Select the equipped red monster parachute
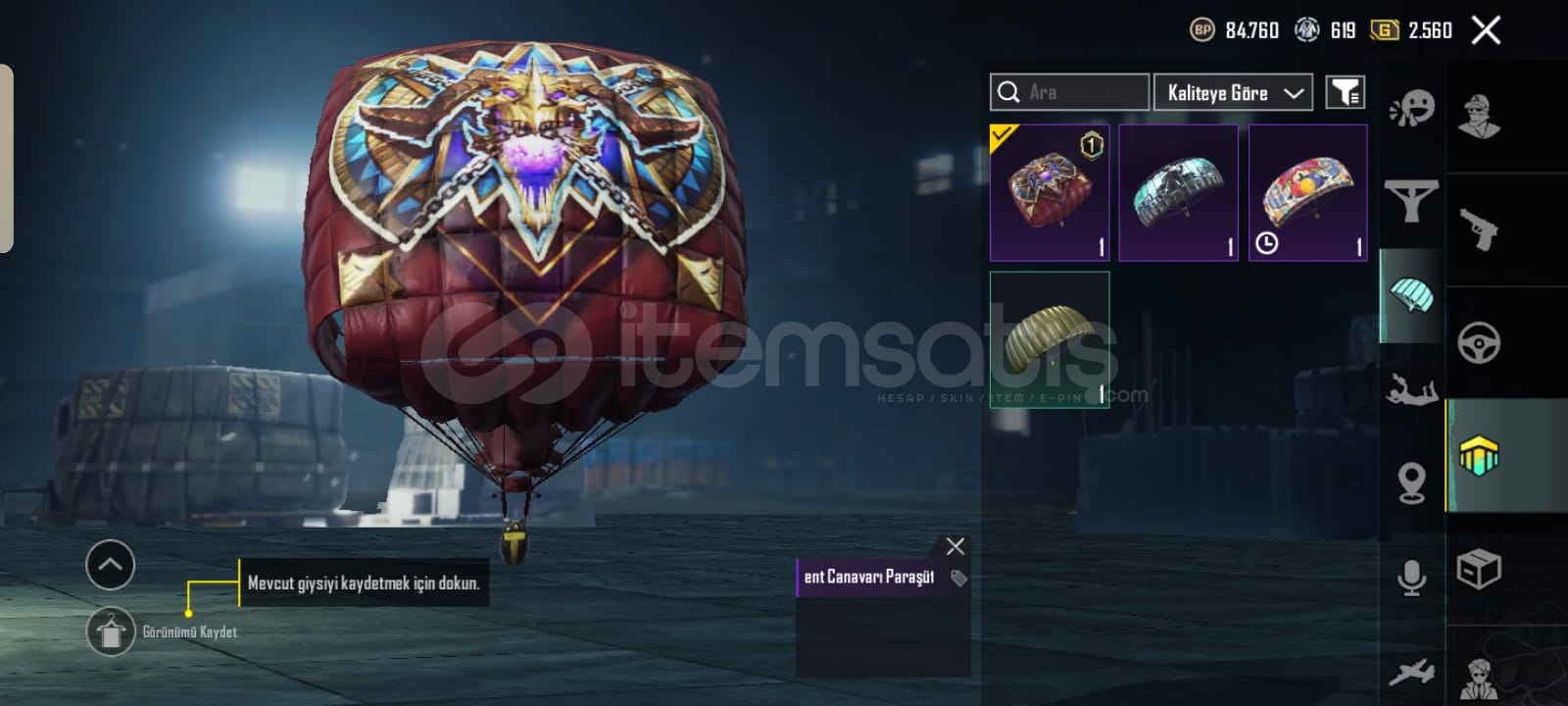This screenshot has height=706, width=1568. click(x=1050, y=192)
